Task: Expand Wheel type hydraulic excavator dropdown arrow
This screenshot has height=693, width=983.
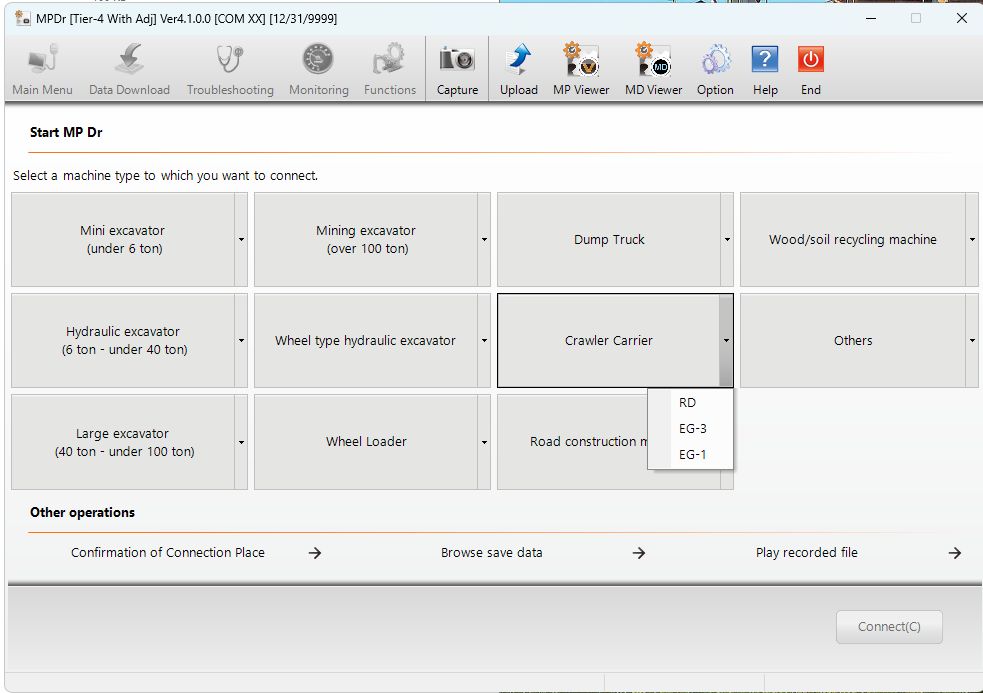Action: coord(484,341)
